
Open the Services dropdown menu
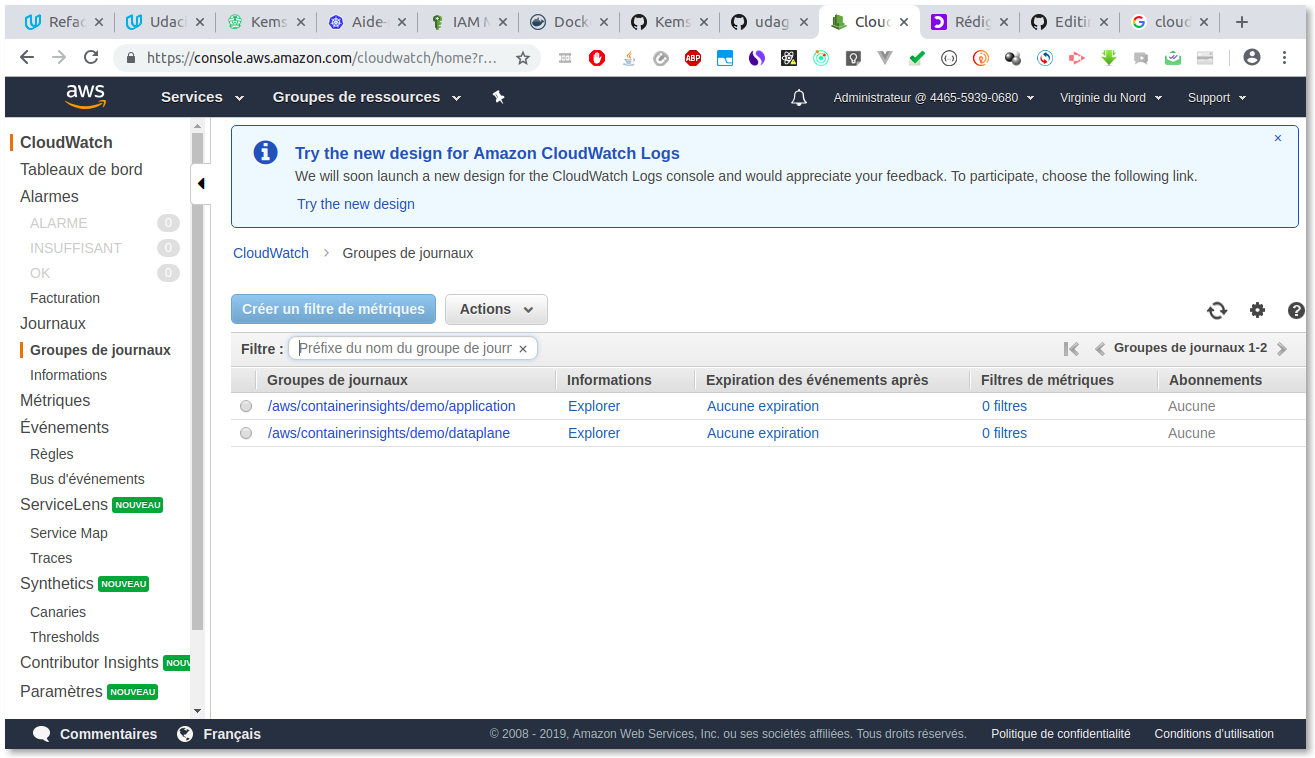click(x=202, y=97)
